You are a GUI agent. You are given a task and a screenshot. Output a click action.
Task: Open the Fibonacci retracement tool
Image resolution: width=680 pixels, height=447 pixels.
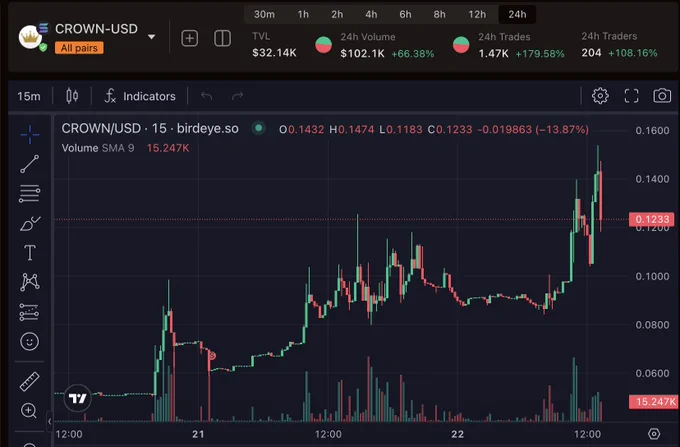tap(29, 193)
